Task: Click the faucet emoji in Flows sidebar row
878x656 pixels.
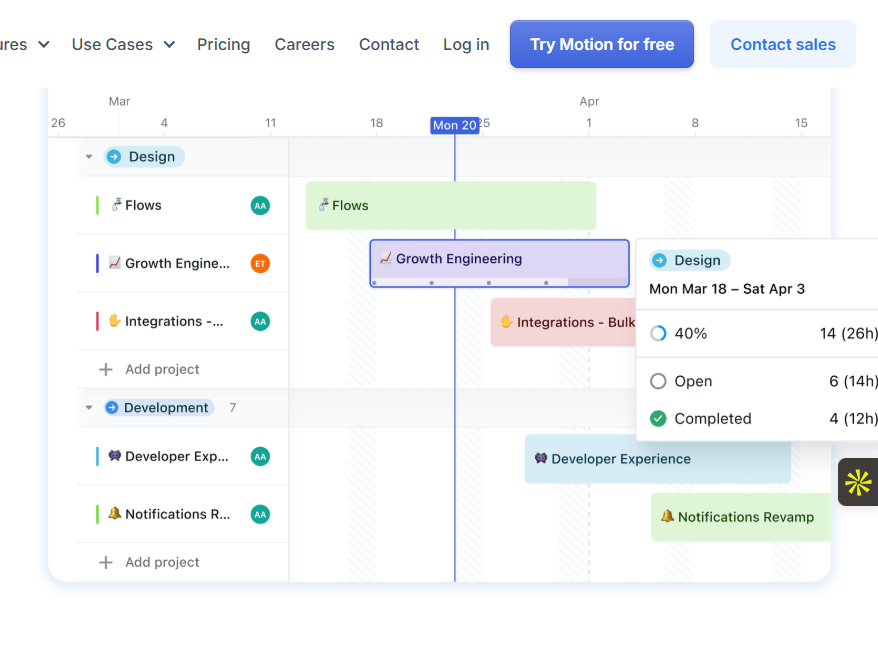Action: tap(116, 205)
